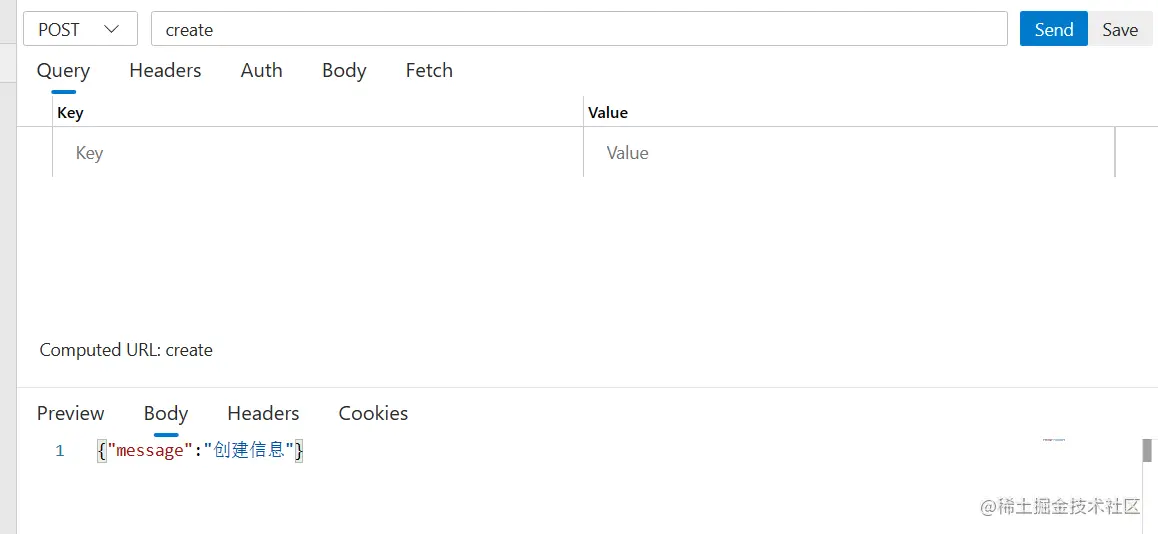Select the response Body tab
1158x534 pixels.
166,414
